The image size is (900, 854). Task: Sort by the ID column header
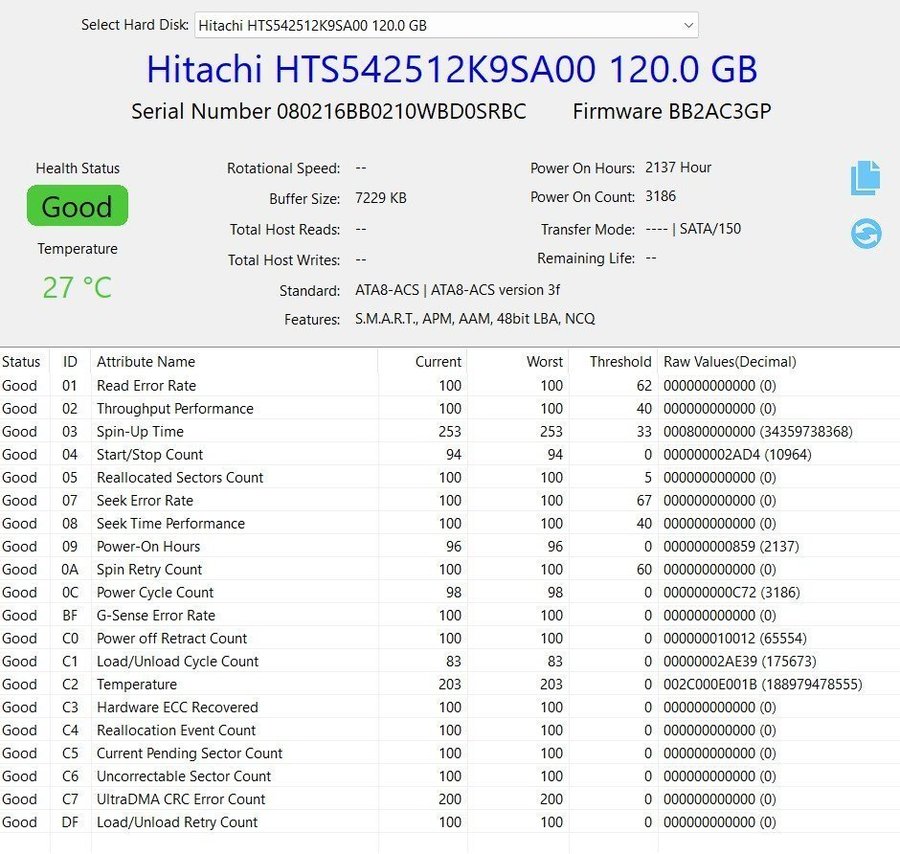tap(70, 362)
